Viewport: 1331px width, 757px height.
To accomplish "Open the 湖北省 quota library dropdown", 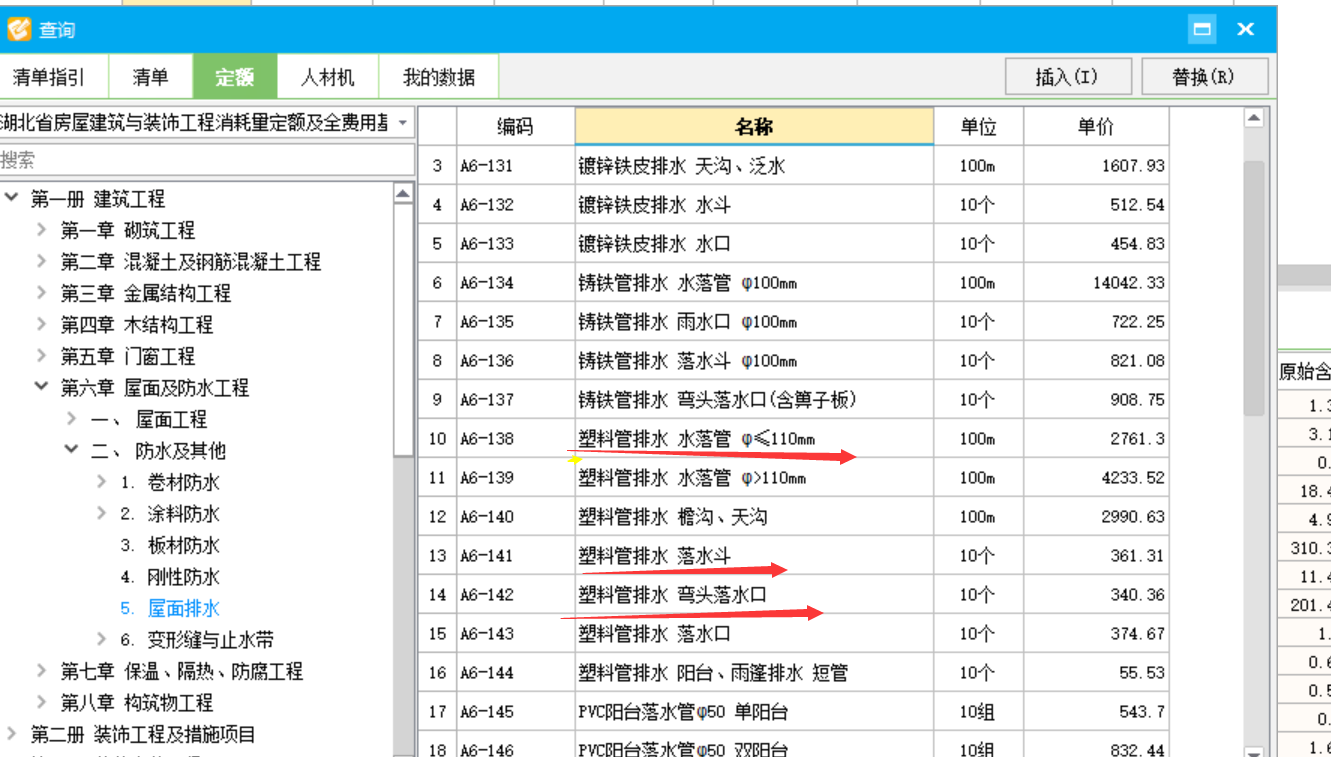I will [x=402, y=123].
